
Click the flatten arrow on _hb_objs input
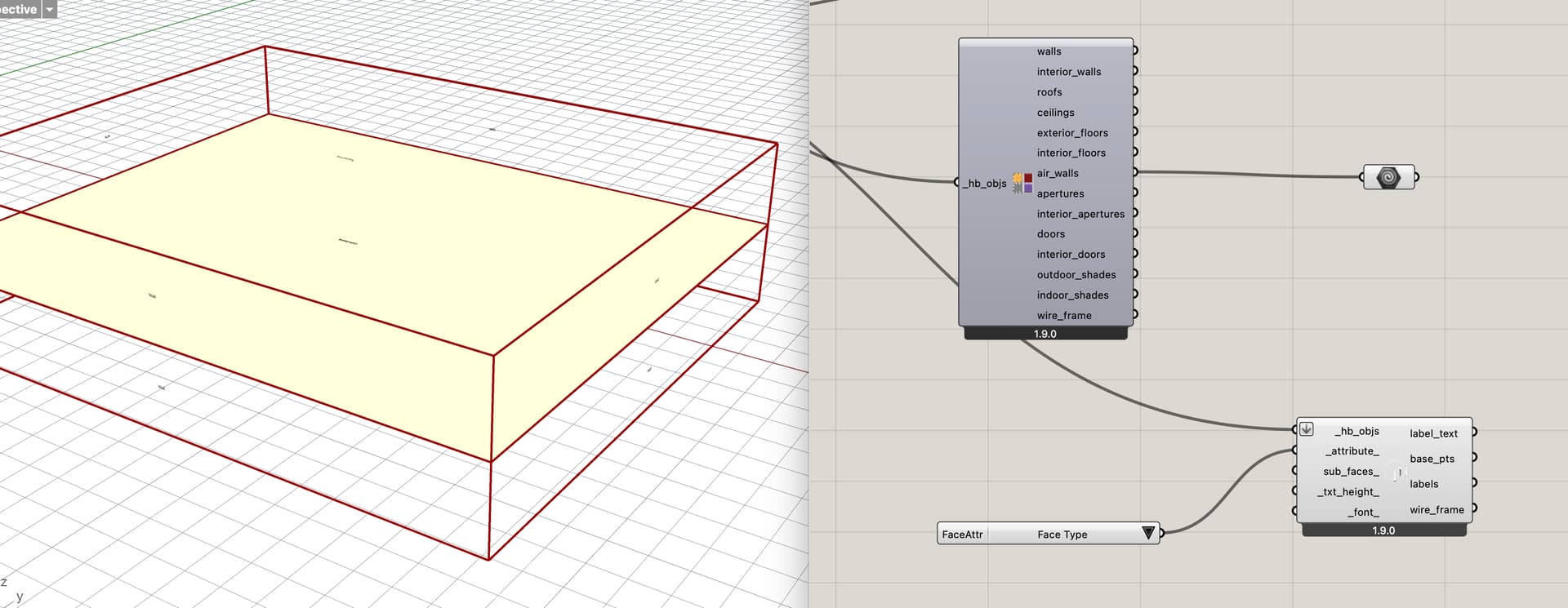(x=1307, y=428)
